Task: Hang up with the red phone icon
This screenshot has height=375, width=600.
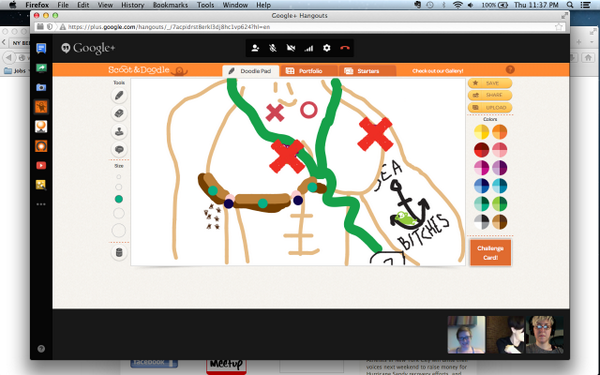Action: tap(345, 48)
